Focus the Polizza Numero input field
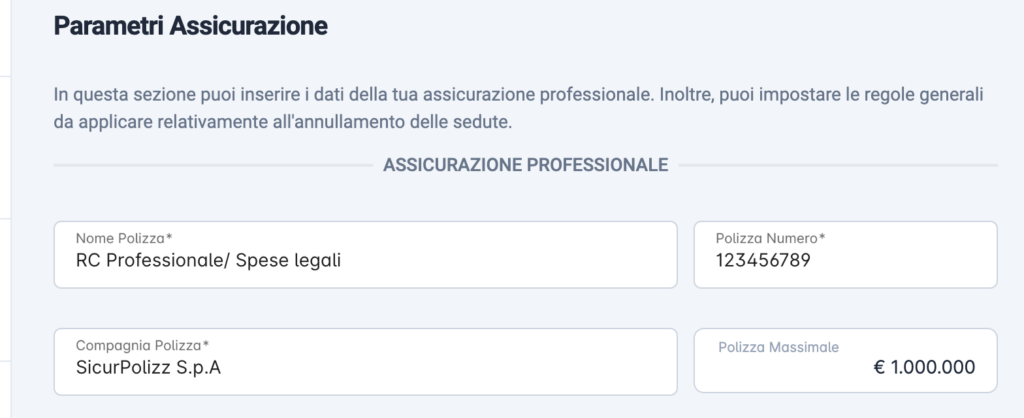 845,255
